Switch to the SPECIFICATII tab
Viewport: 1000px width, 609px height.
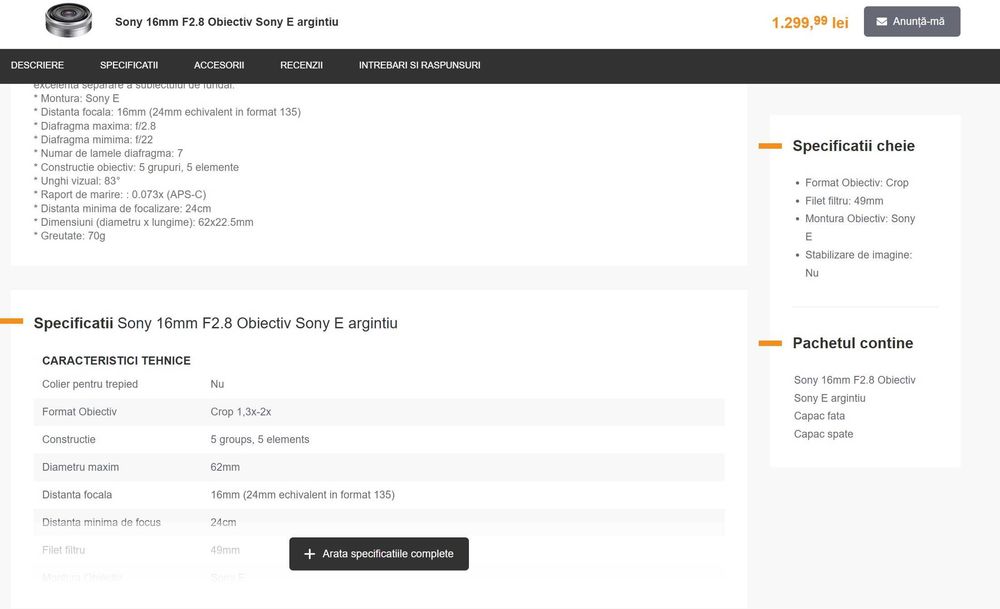129,65
